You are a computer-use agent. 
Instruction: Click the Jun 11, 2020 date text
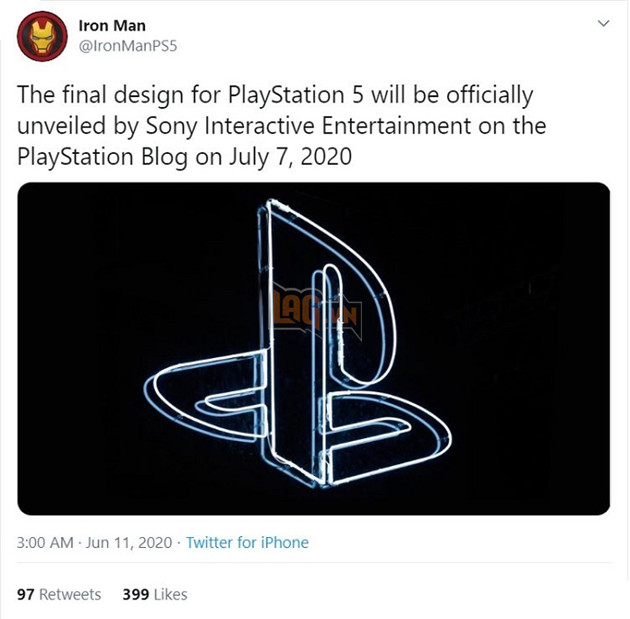pos(129,543)
